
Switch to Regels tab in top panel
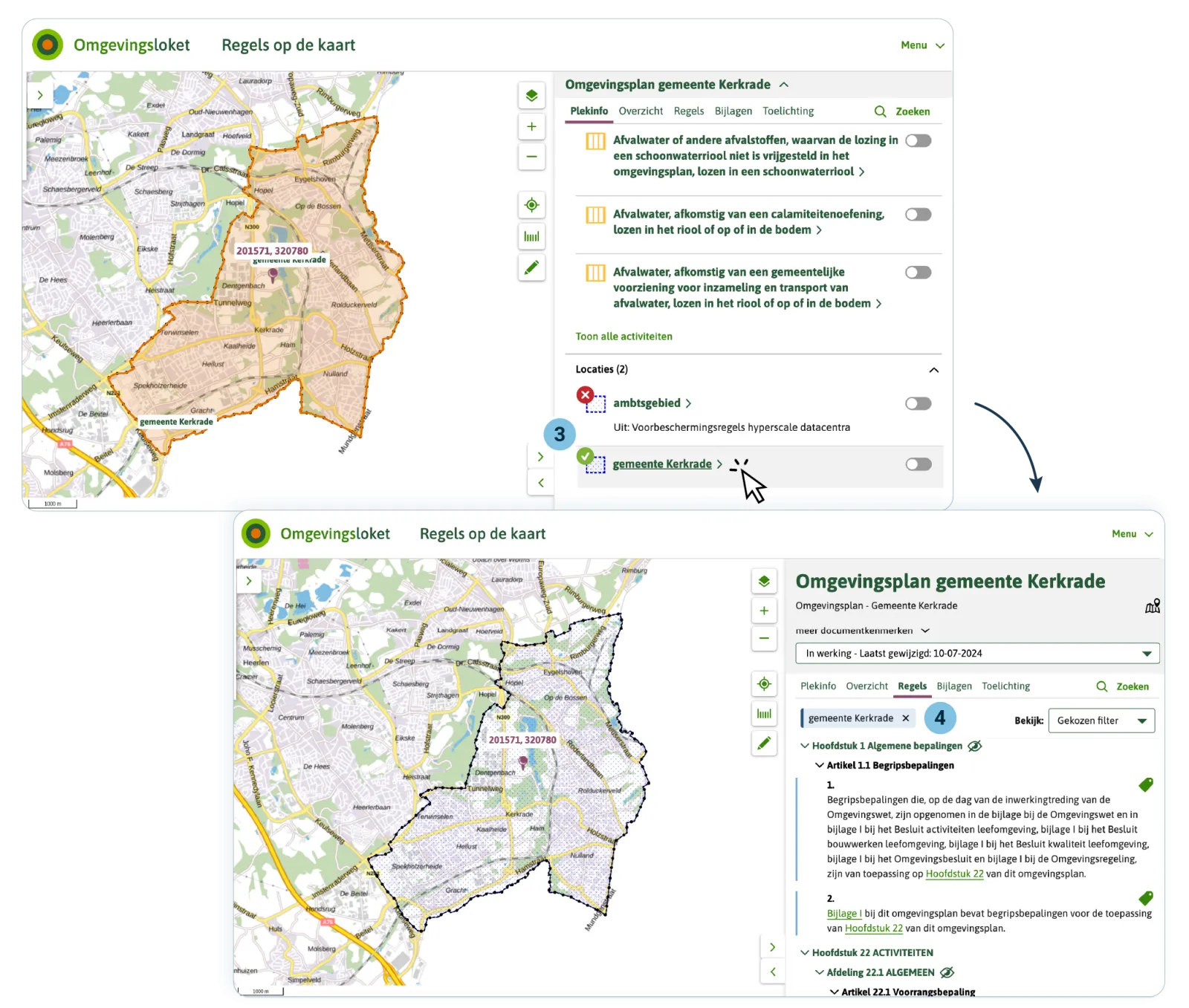(x=689, y=111)
